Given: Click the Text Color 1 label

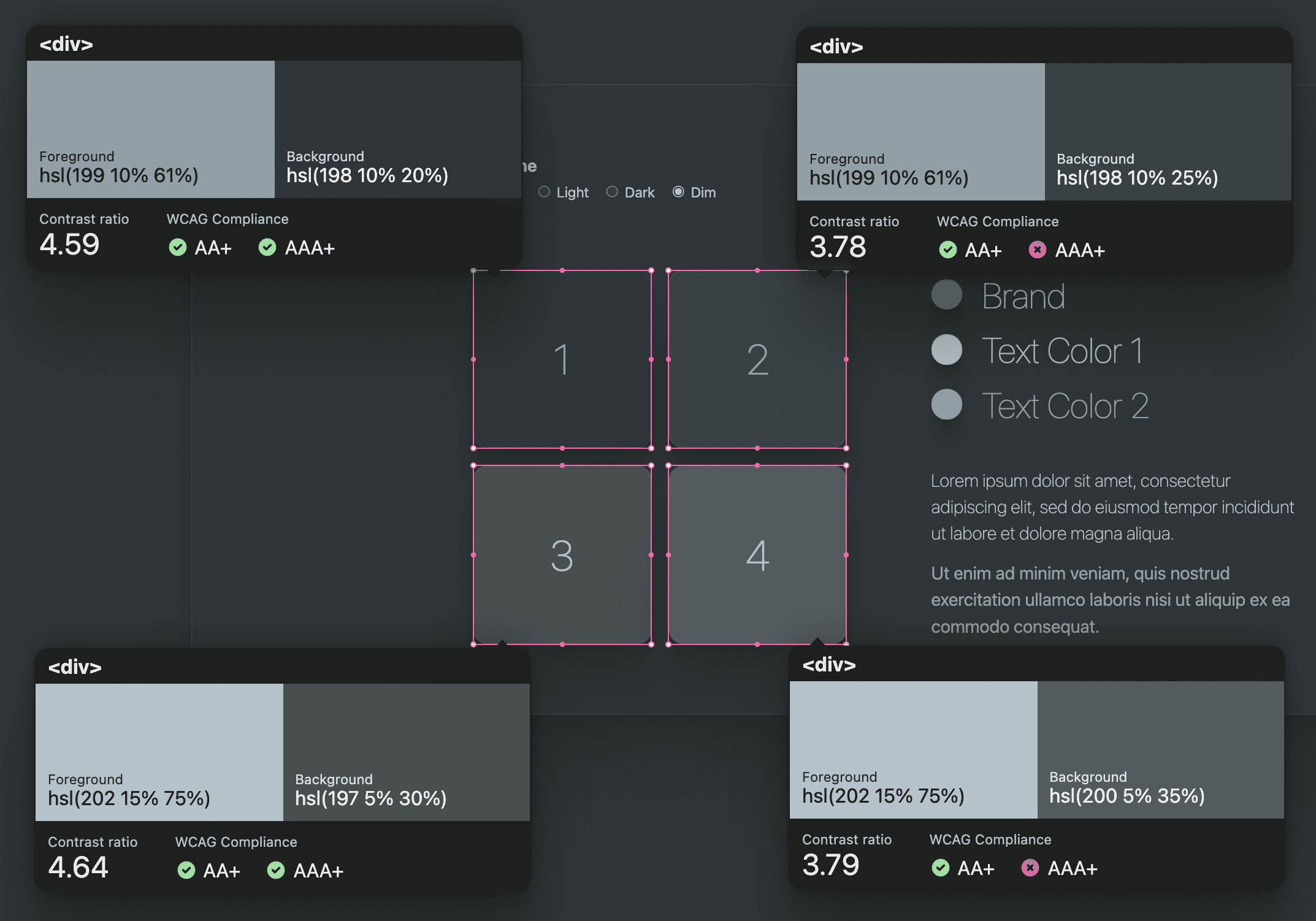Looking at the screenshot, I should pyautogui.click(x=1063, y=350).
